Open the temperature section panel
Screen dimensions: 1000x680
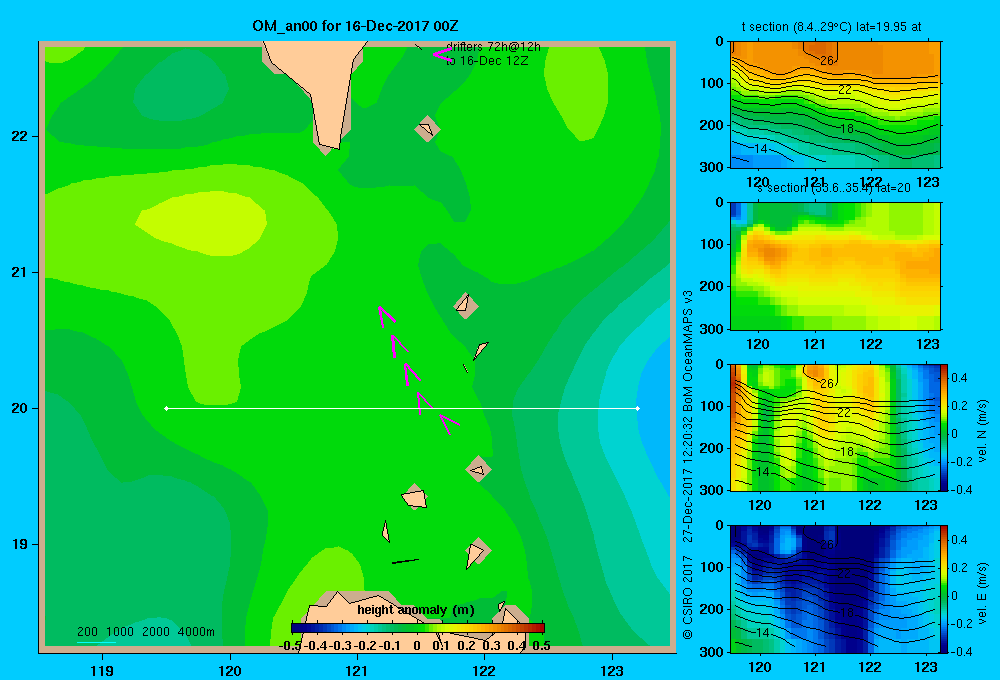[x=835, y=105]
